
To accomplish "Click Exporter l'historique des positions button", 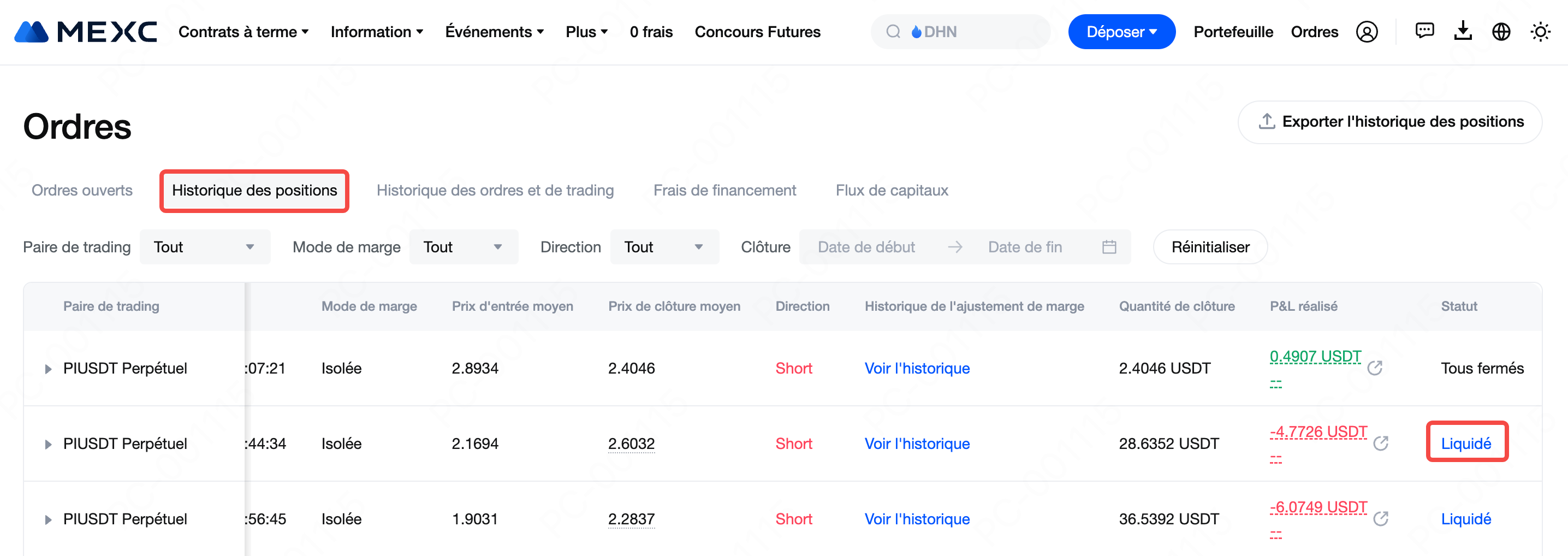I will click(1390, 122).
